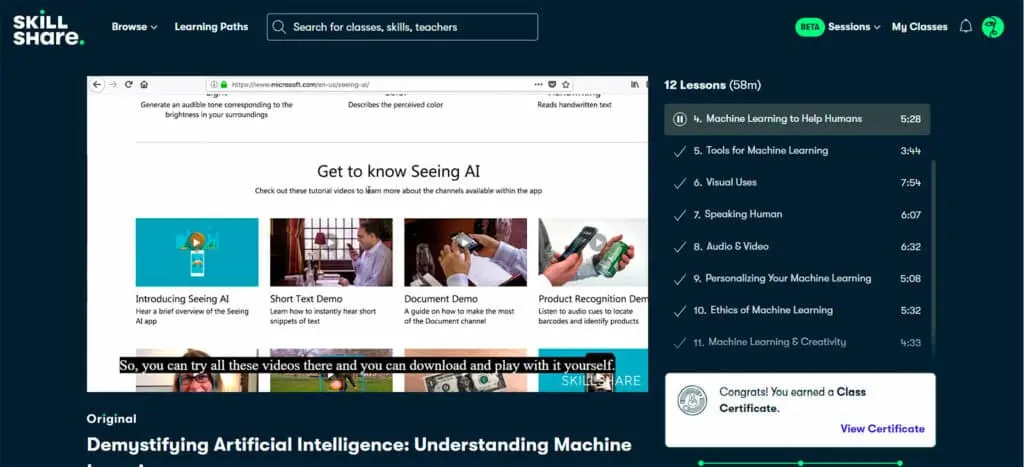Click the bookmark star in video browser
This screenshot has height=467, width=1024.
tap(566, 84)
